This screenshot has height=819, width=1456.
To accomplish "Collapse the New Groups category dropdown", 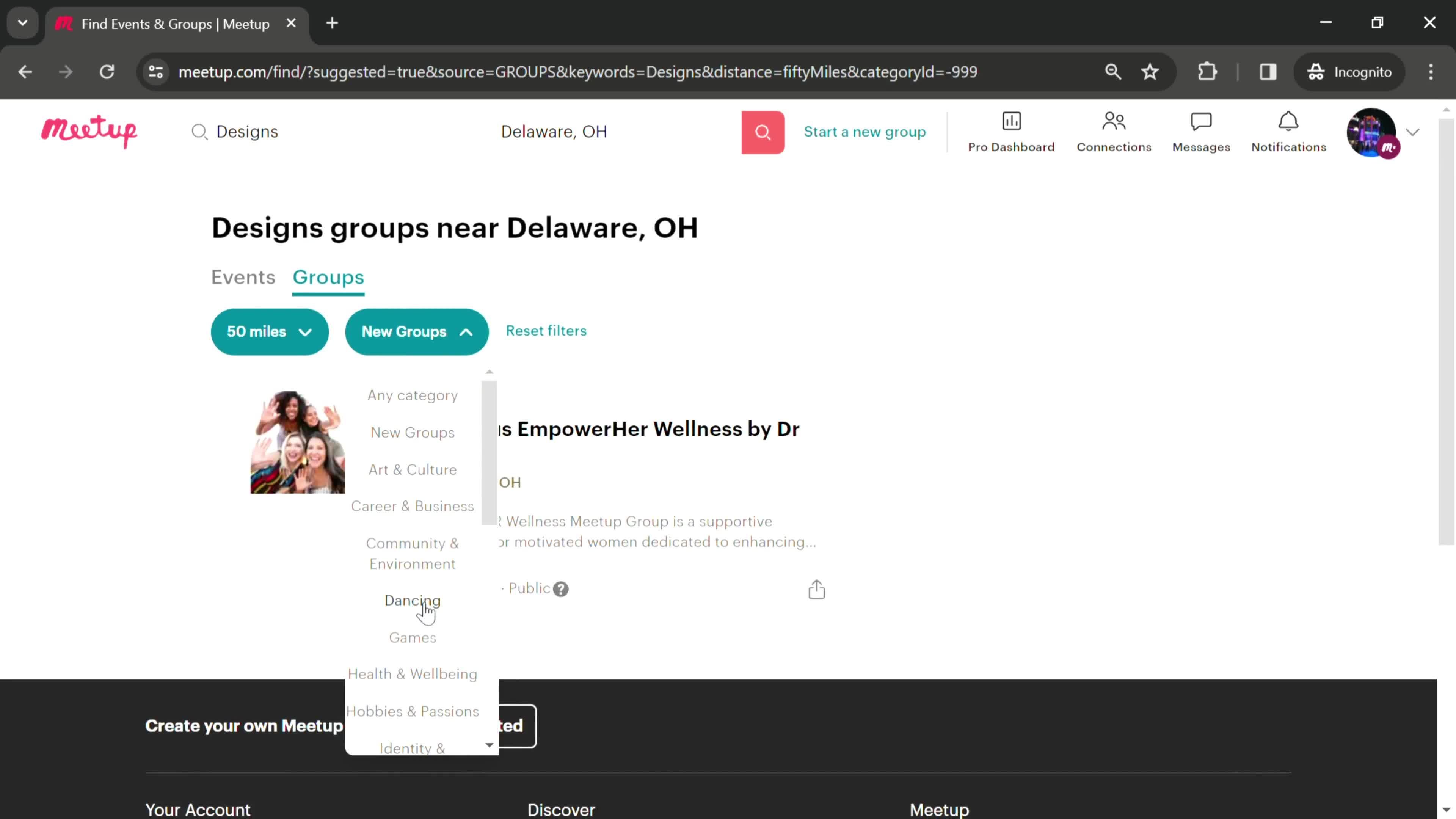I will point(417,332).
